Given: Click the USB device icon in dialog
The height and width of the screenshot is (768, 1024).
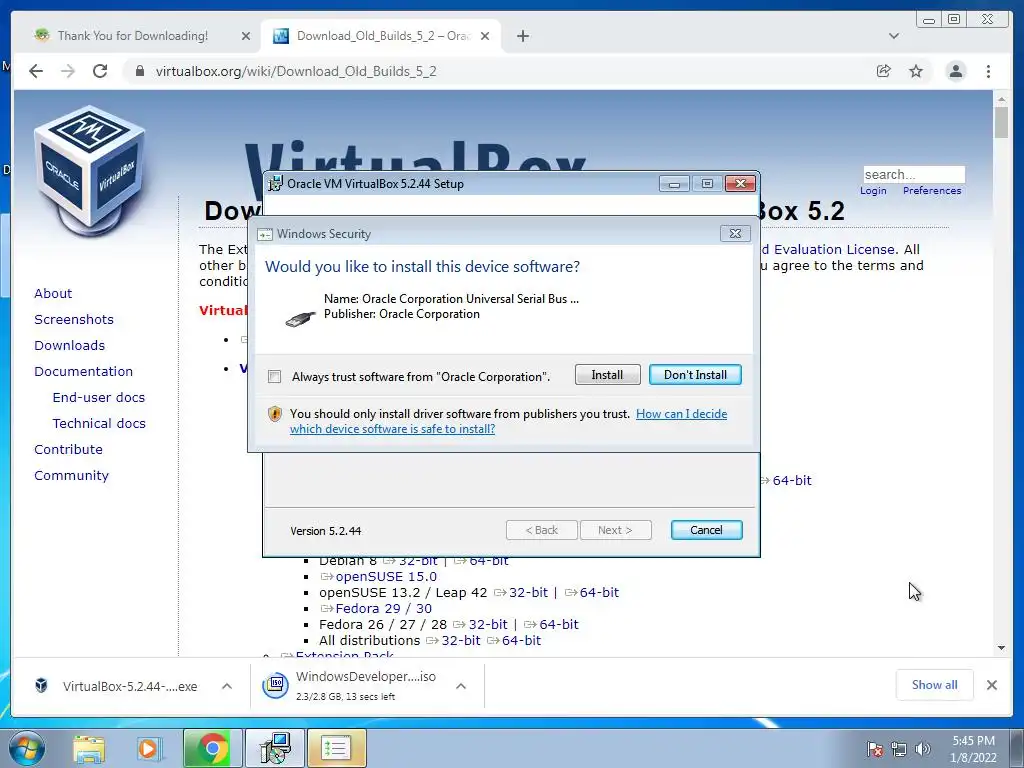Looking at the screenshot, I should (300, 318).
